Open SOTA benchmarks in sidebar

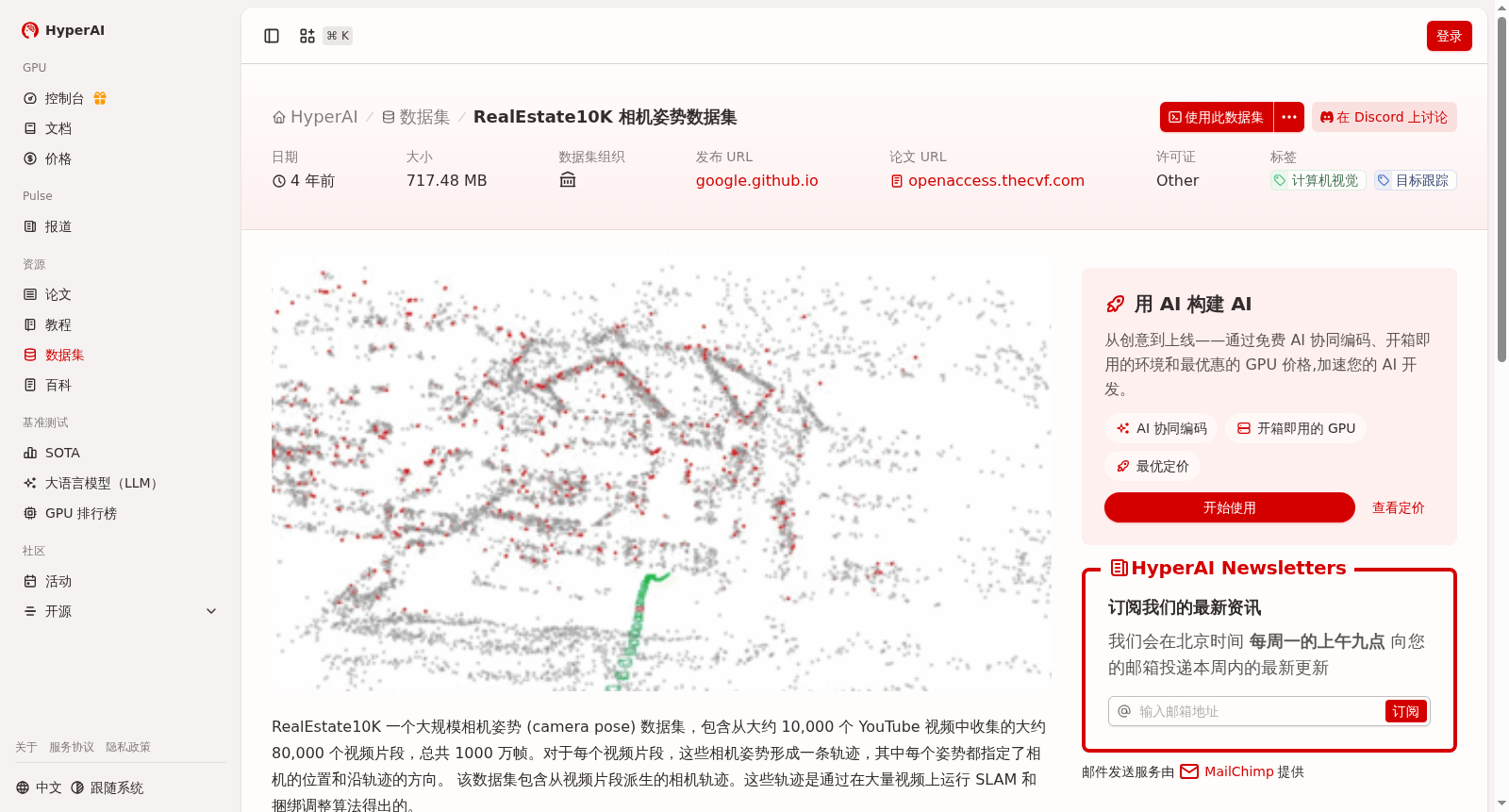point(121,453)
